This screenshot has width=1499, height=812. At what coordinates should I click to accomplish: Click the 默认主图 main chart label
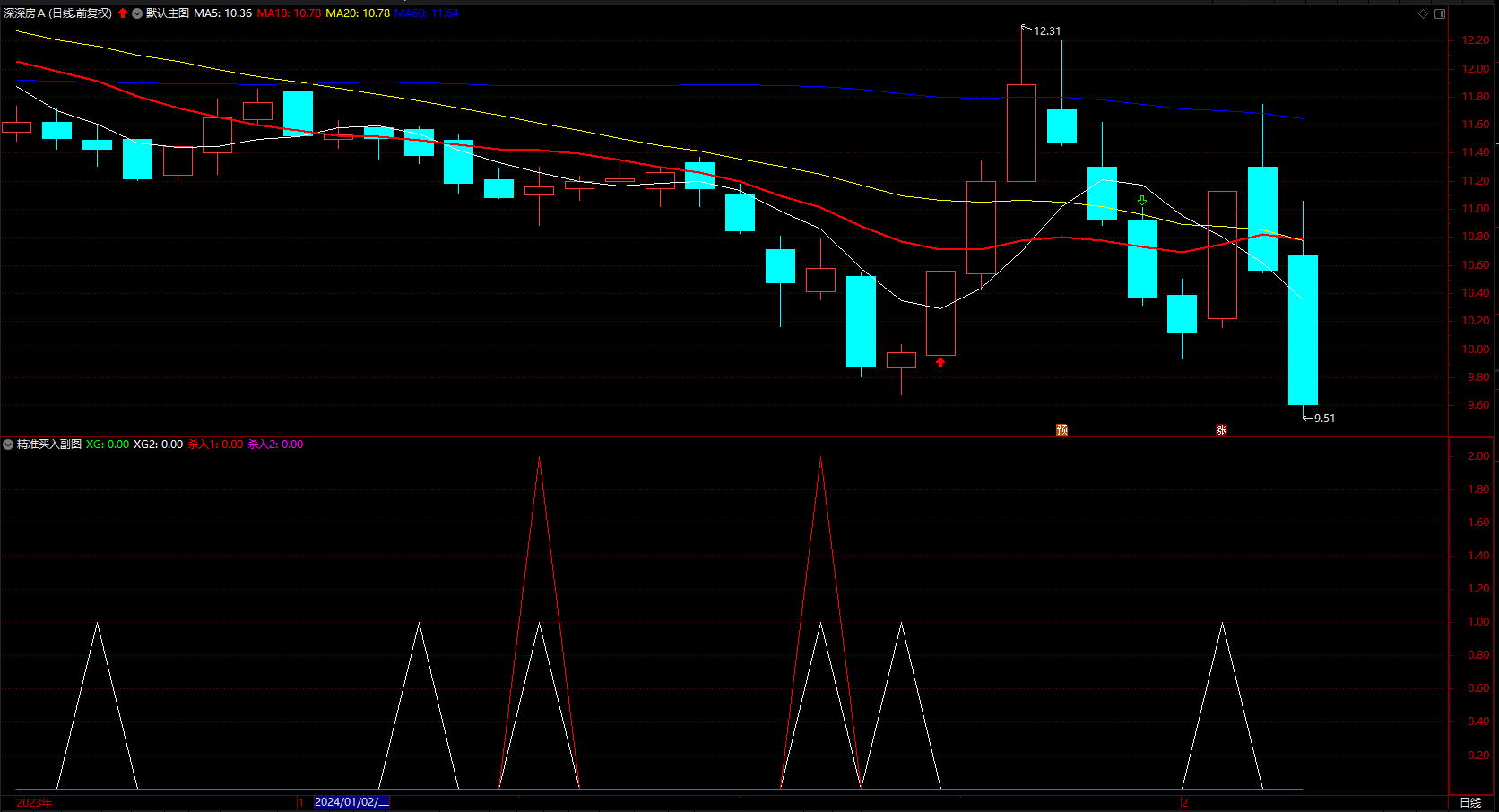[168, 13]
